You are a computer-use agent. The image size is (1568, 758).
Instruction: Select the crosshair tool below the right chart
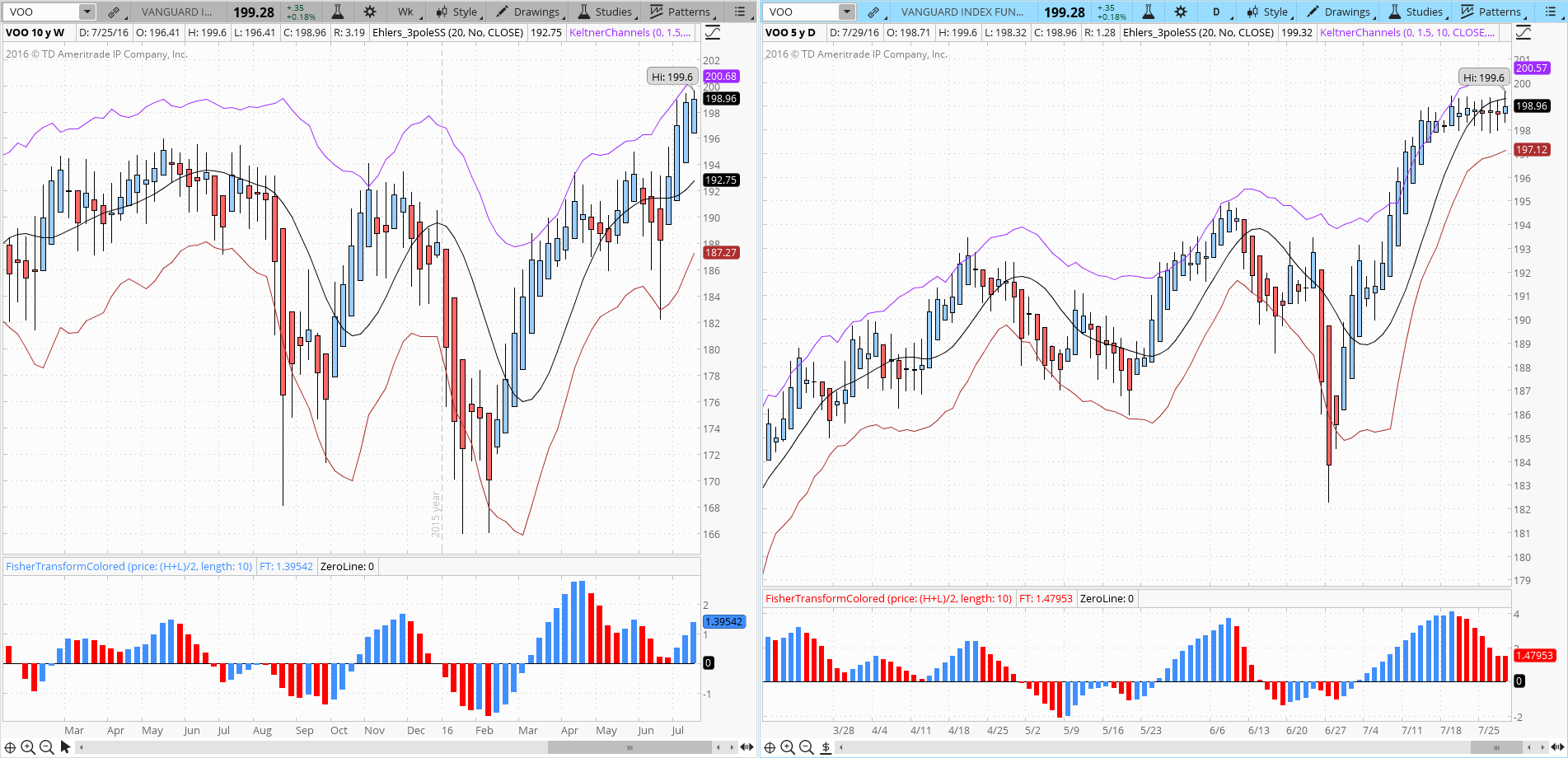coord(770,747)
